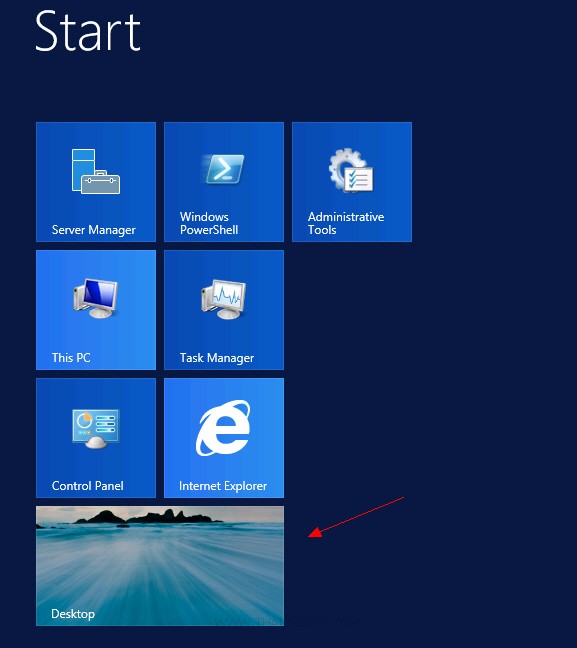This screenshot has height=648, width=577.
Task: Launch Windows PowerShell tile
Action: [224, 182]
